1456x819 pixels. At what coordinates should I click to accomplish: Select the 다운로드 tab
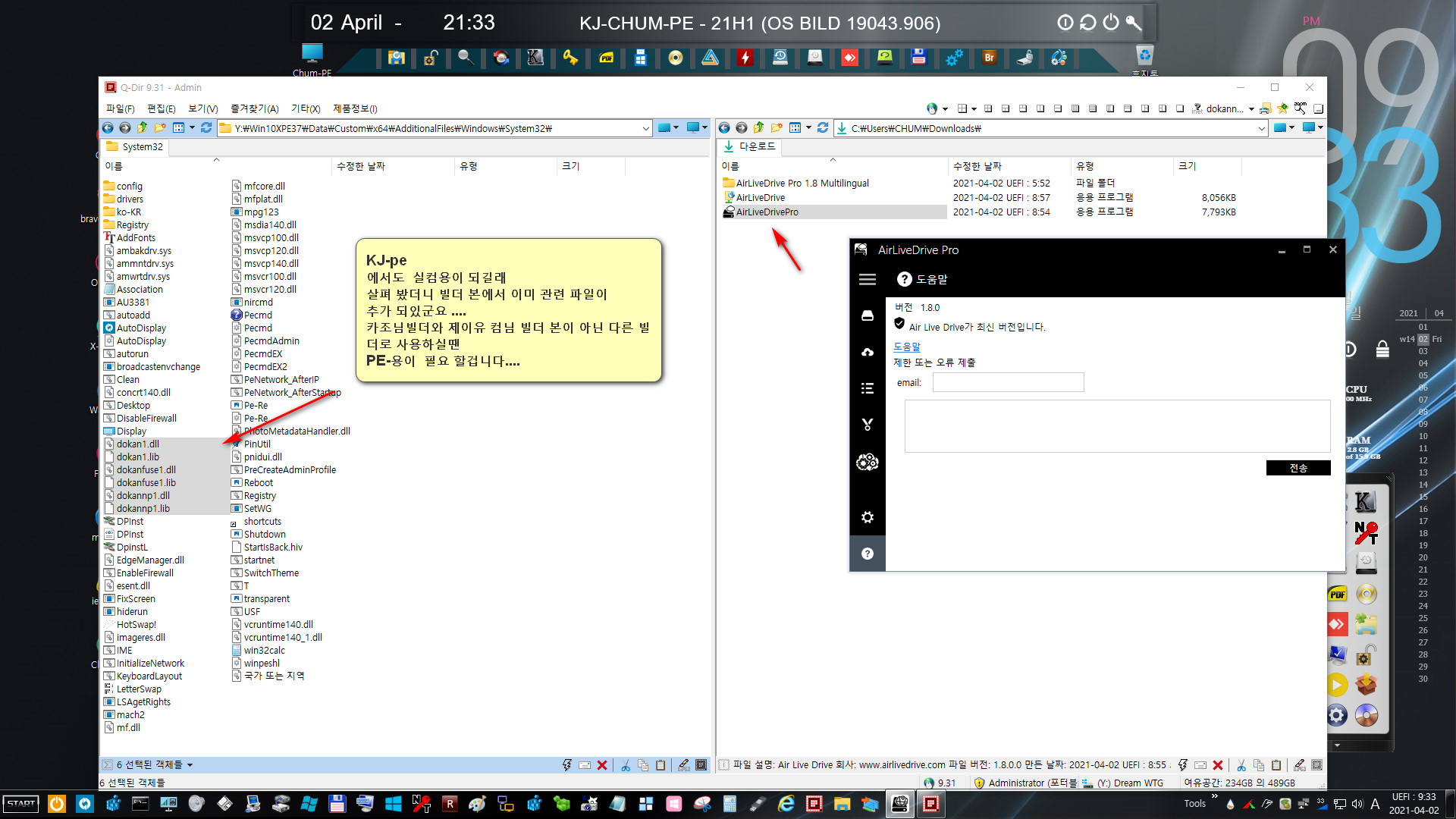(x=749, y=147)
